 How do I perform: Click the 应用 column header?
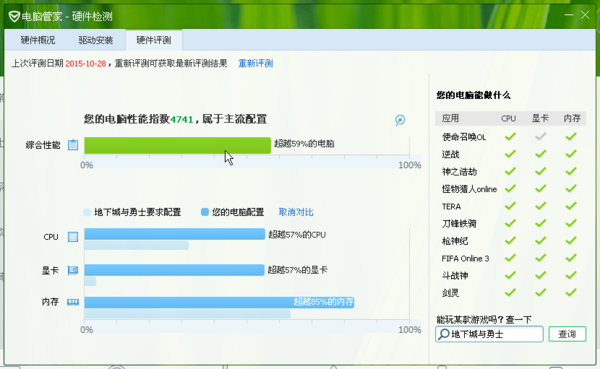pos(450,118)
